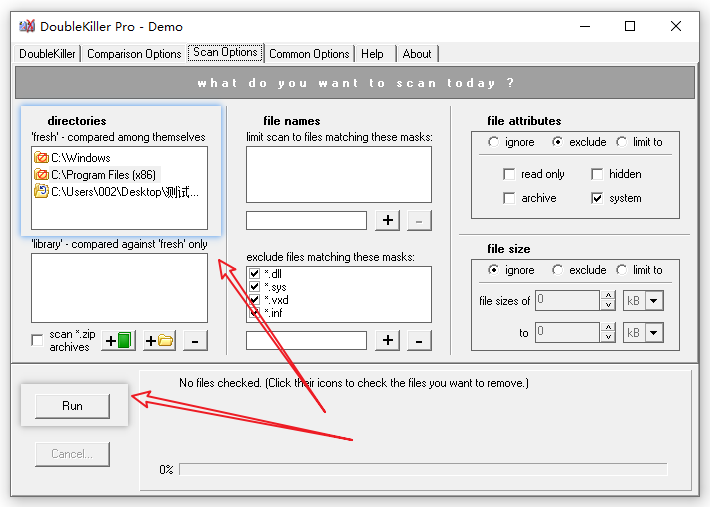Decrease the file sizes of value
Image resolution: width=710 pixels, height=507 pixels.
pyautogui.click(x=608, y=305)
